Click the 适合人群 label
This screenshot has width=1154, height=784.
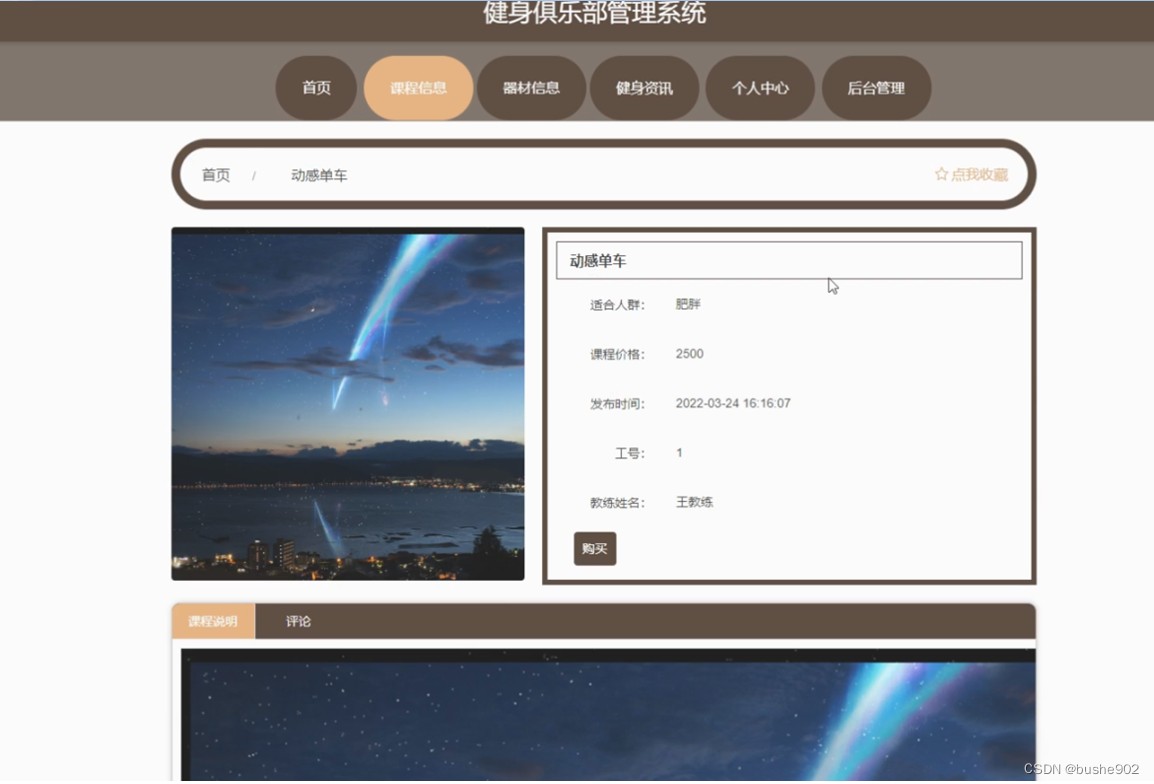tap(617, 305)
